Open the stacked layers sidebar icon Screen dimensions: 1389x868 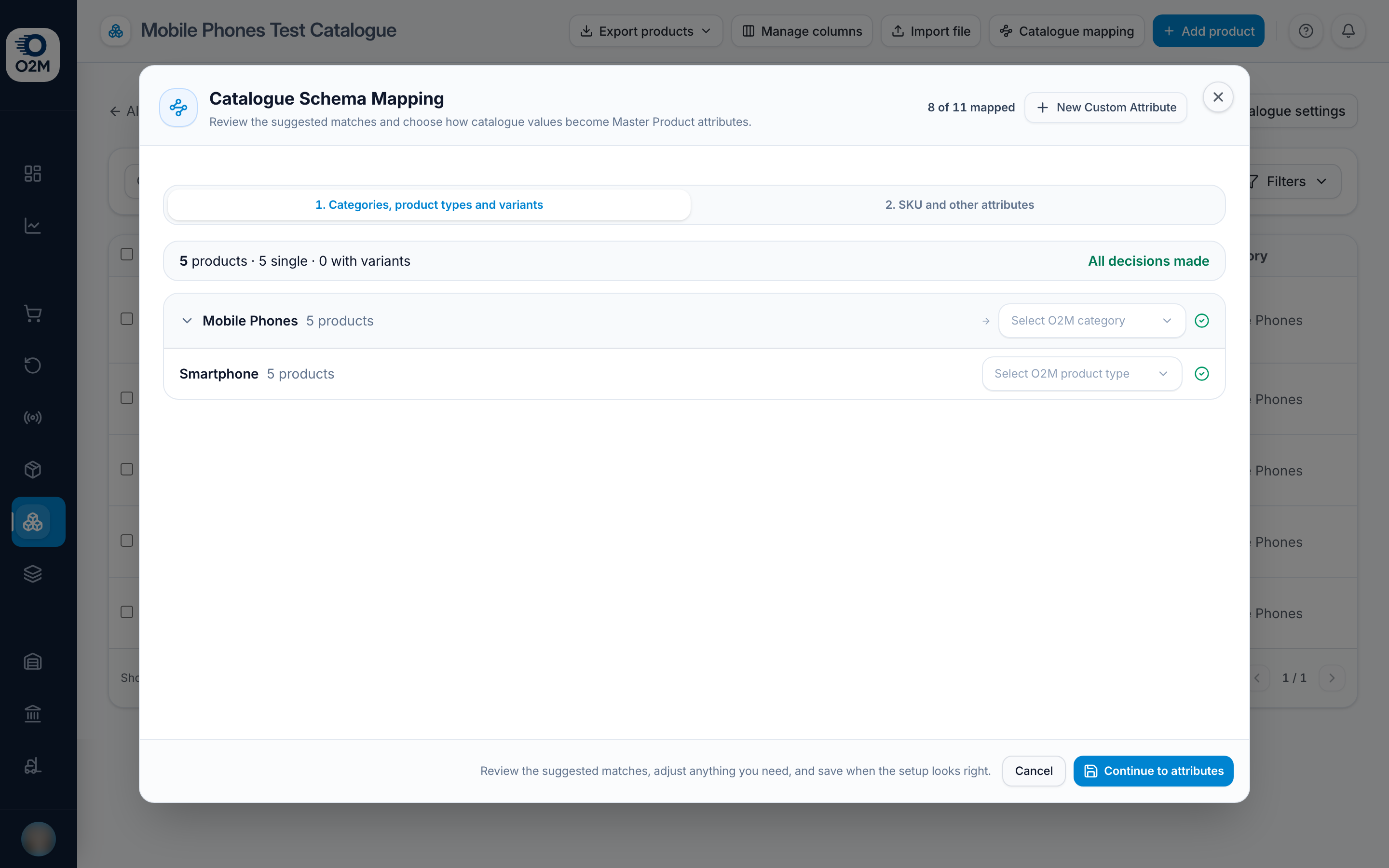point(33,573)
